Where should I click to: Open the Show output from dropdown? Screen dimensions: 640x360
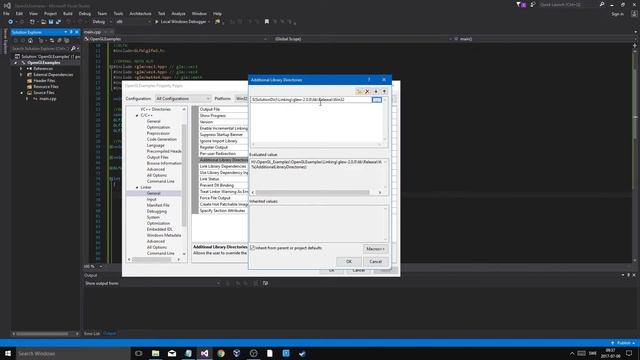170,283
